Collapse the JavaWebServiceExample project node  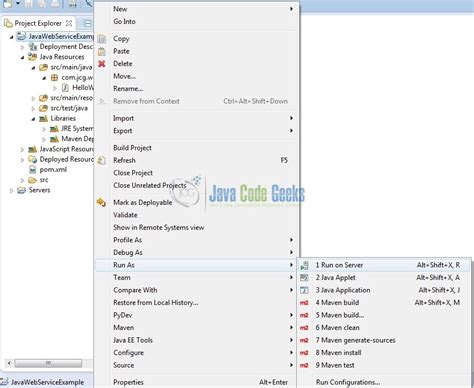pos(11,37)
